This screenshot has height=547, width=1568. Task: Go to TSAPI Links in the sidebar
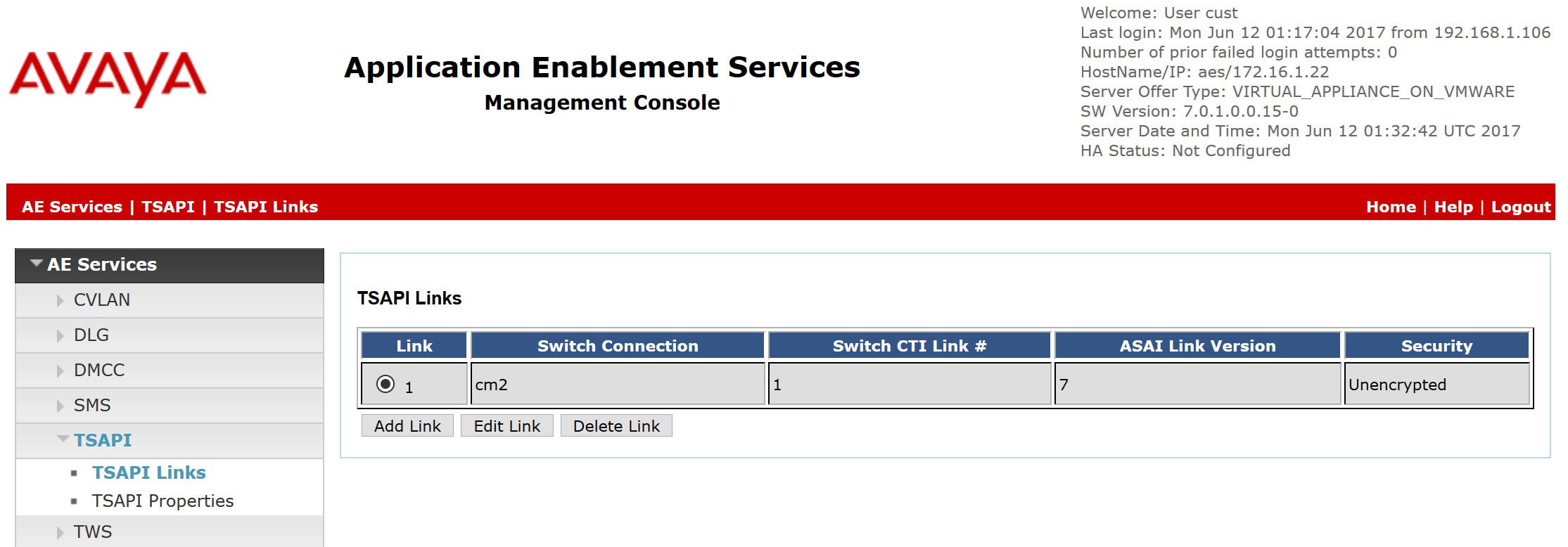click(x=149, y=472)
